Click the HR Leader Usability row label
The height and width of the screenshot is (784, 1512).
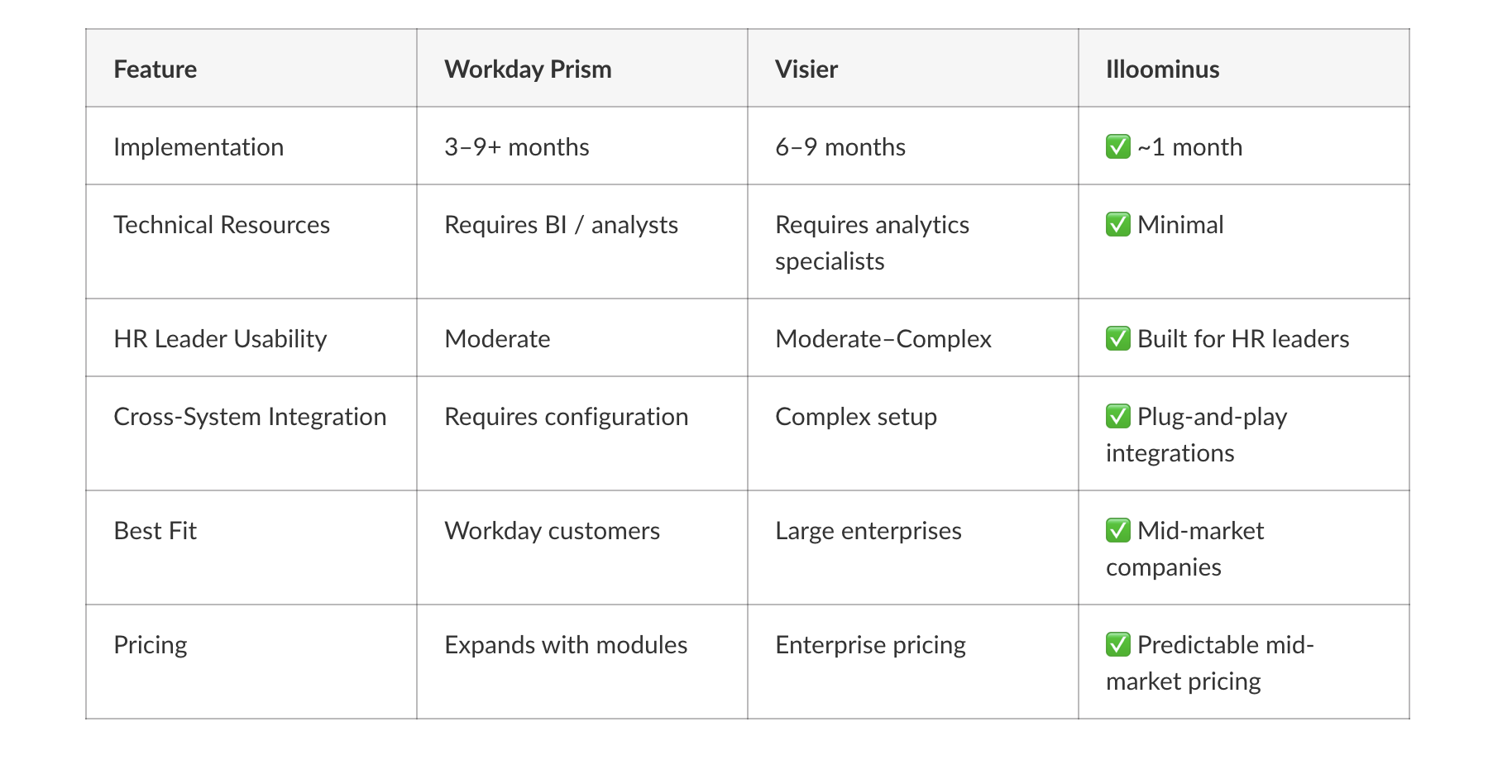(x=220, y=338)
